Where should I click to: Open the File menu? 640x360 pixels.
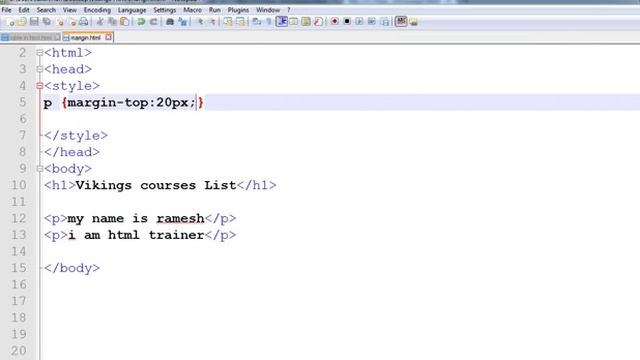7,10
